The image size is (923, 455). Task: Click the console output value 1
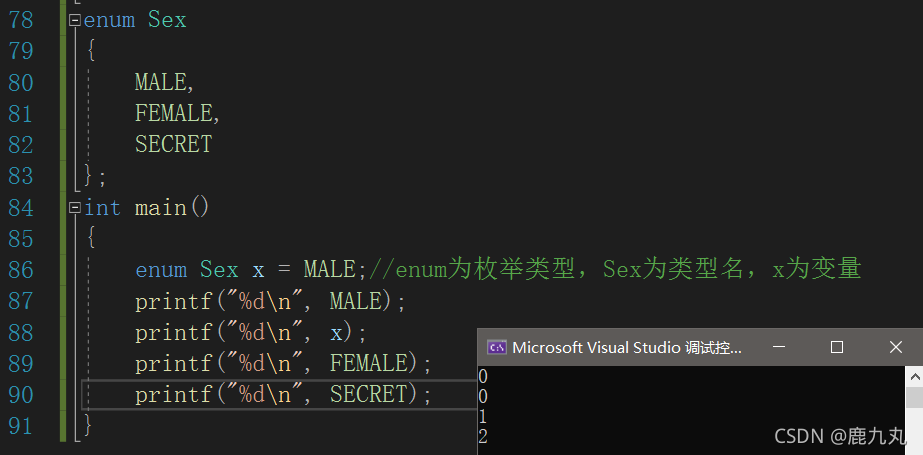(483, 417)
